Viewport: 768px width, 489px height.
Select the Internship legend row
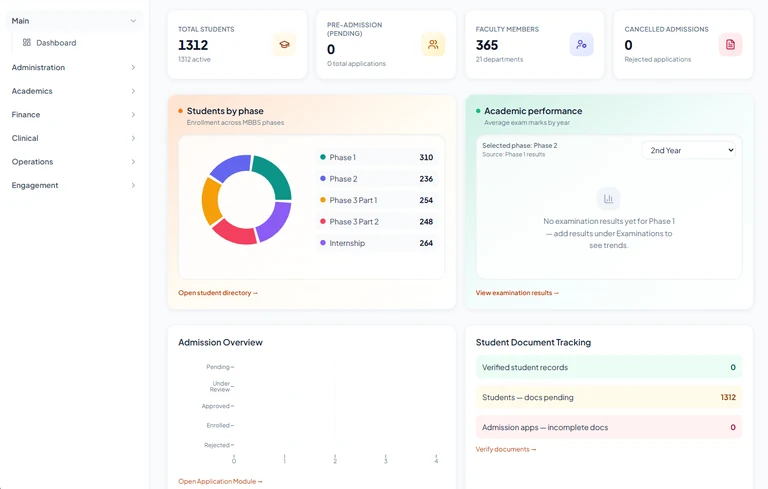(x=376, y=243)
